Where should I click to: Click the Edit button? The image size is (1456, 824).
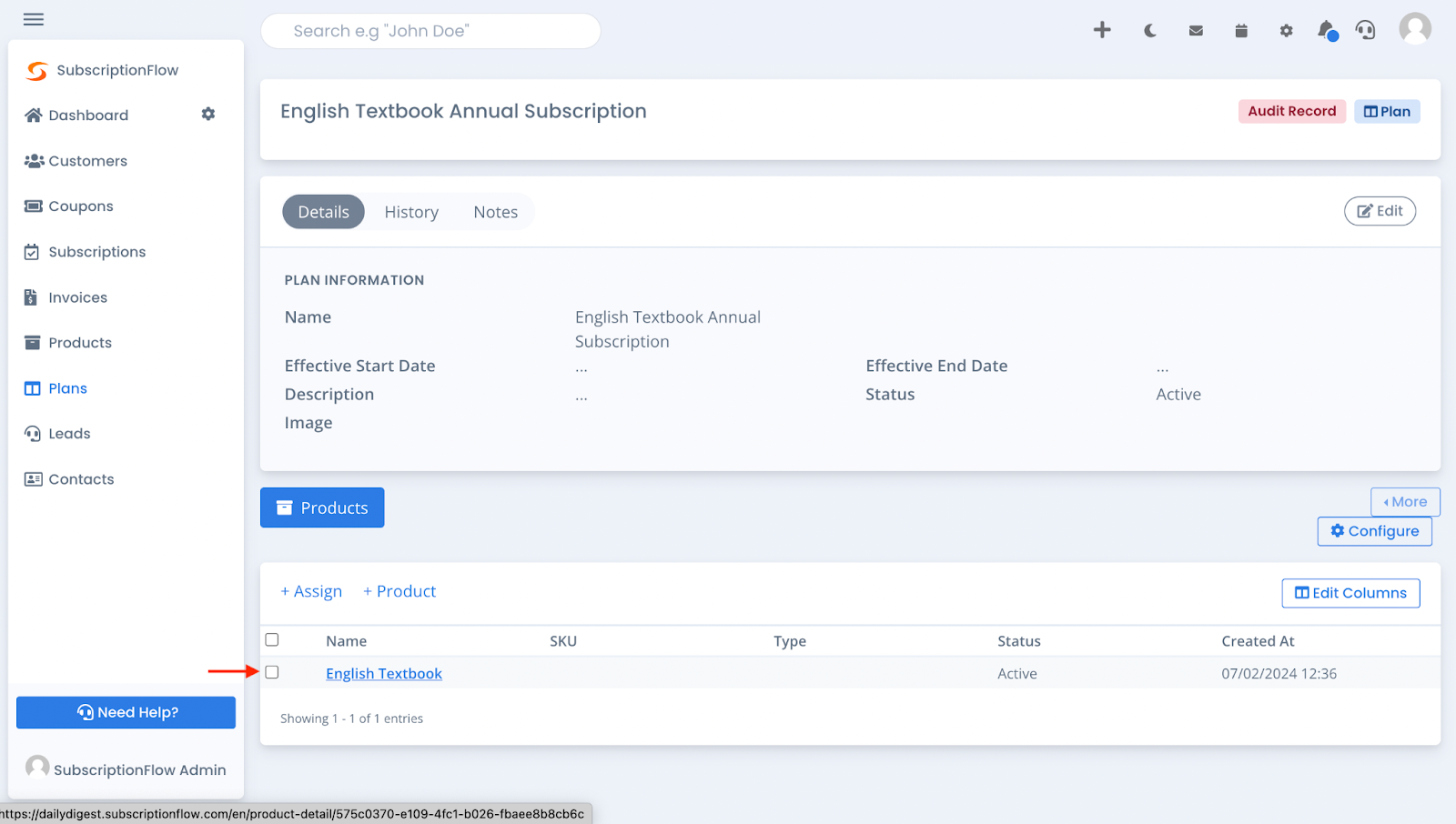click(x=1380, y=211)
